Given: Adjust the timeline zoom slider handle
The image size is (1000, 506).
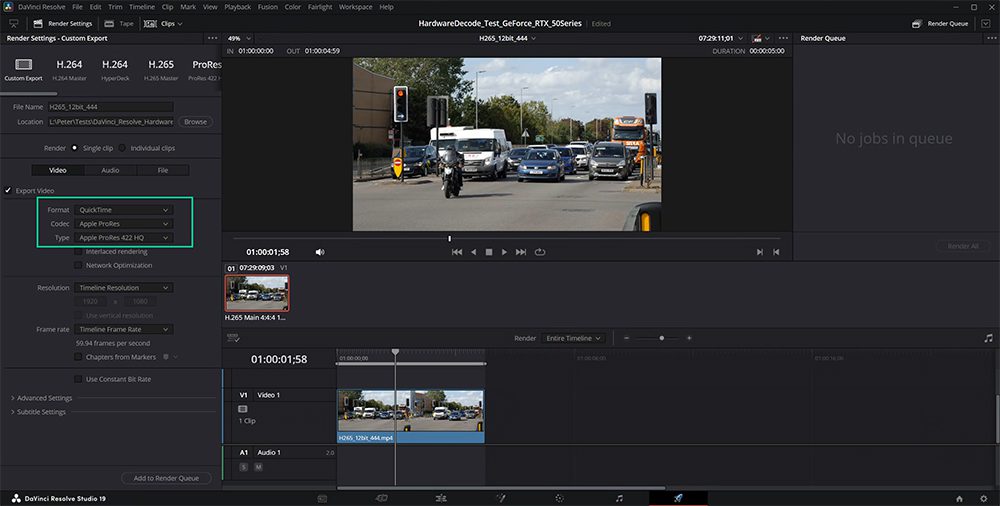Looking at the screenshot, I should (661, 338).
